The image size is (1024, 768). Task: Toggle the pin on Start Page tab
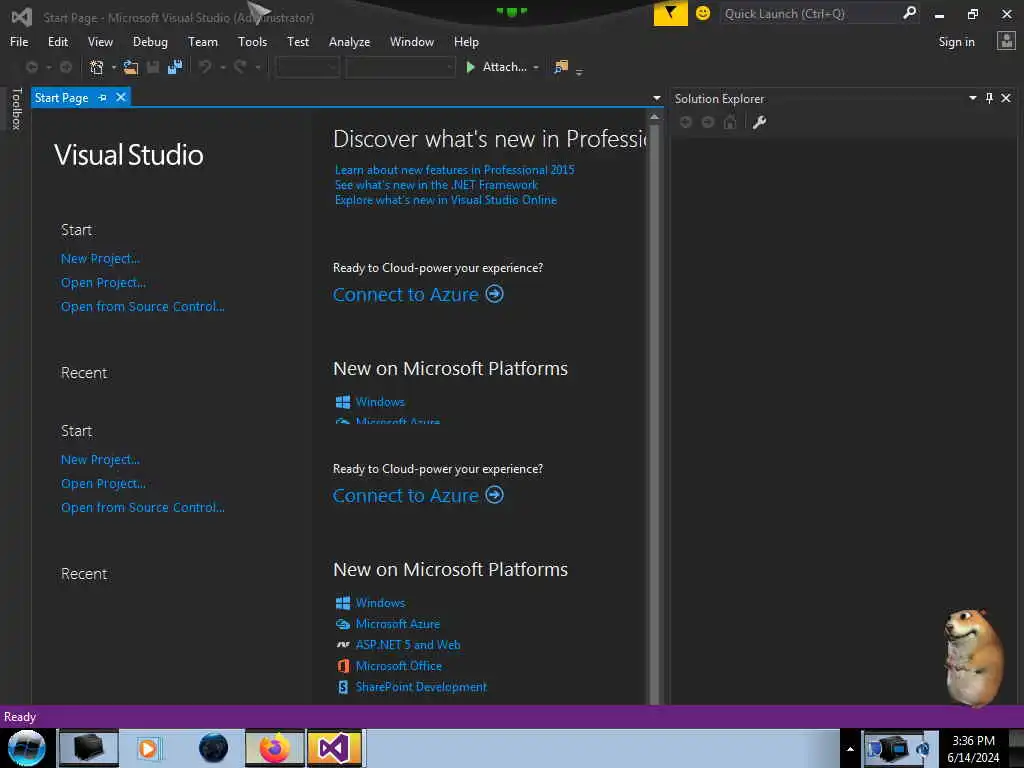tap(103, 97)
